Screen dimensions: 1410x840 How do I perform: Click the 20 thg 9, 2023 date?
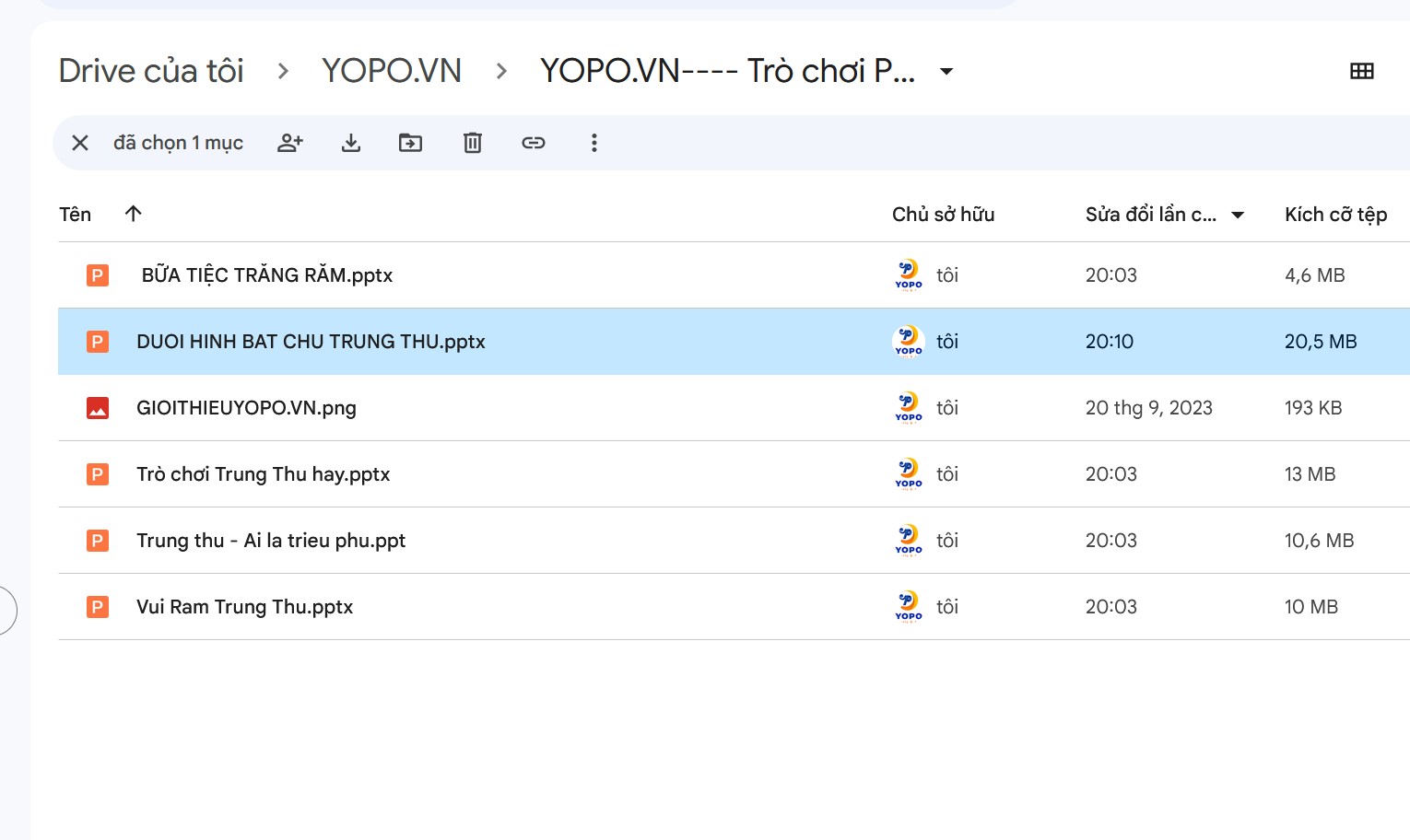1149,408
